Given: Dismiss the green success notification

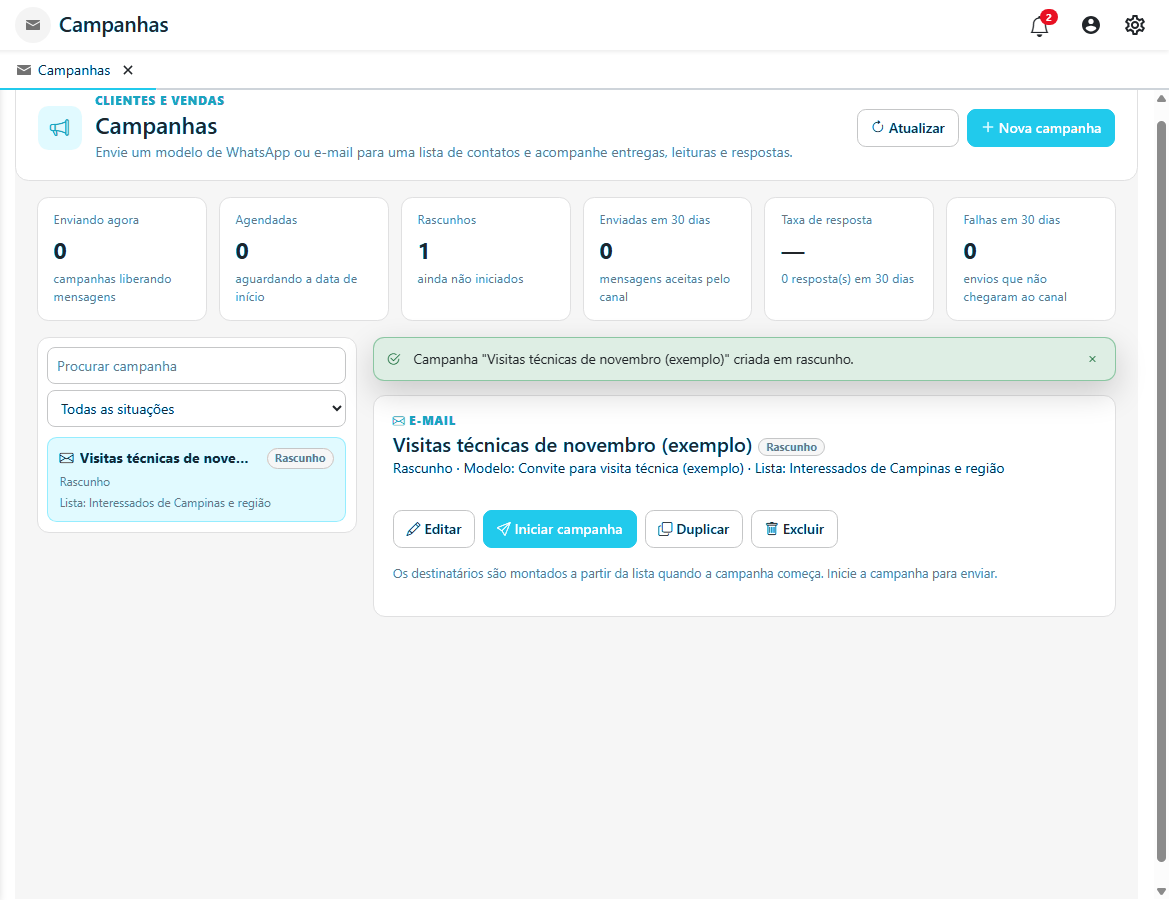Looking at the screenshot, I should tap(1091, 359).
